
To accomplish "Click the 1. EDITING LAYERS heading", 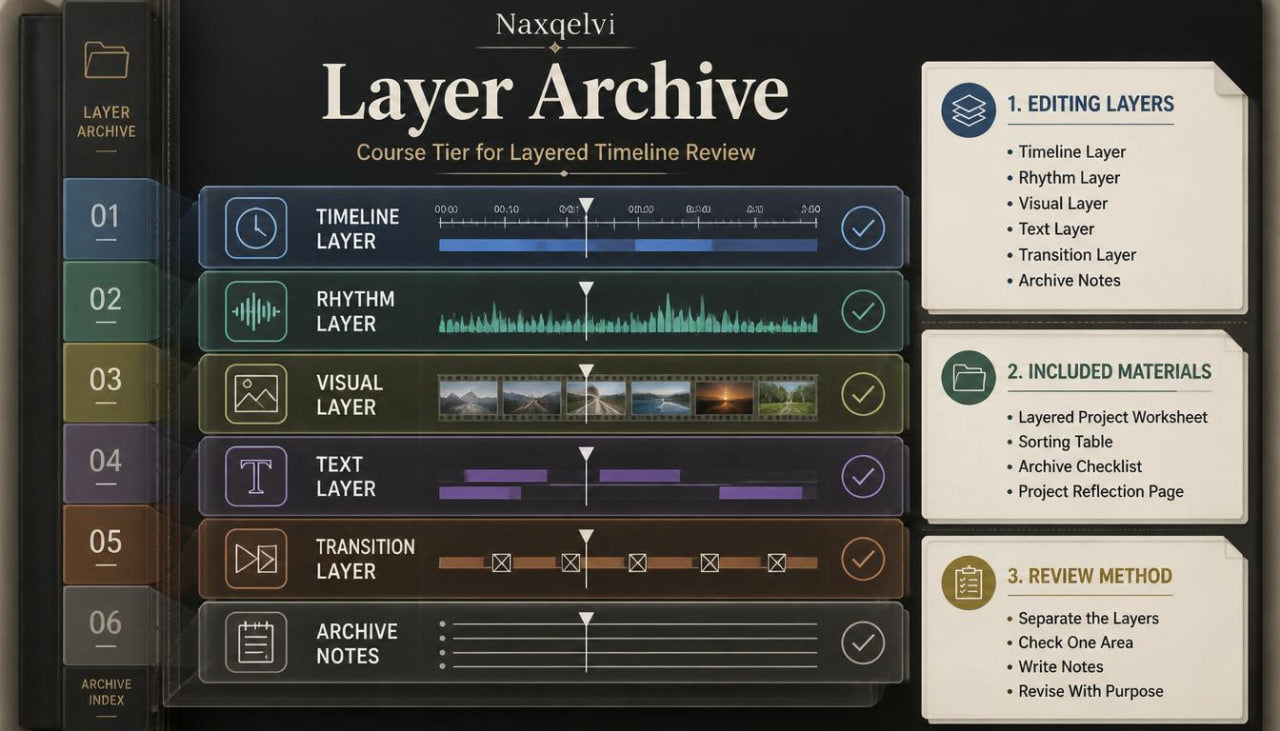I will pyautogui.click(x=1090, y=104).
